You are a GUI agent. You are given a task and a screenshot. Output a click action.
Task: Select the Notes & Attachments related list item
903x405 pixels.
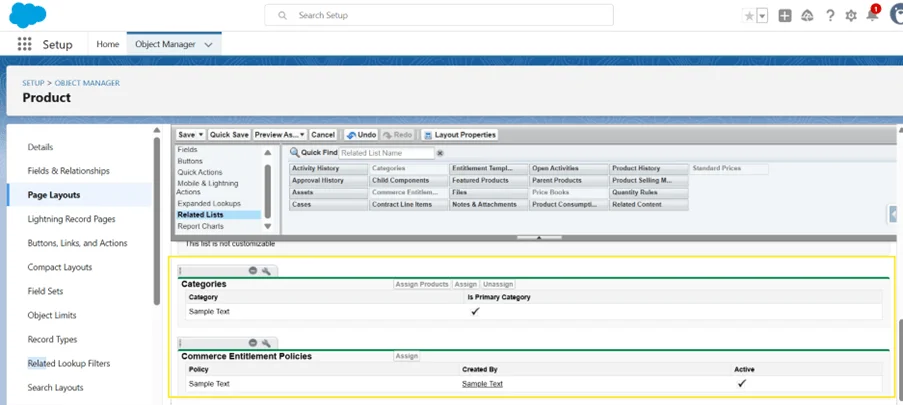(x=488, y=204)
